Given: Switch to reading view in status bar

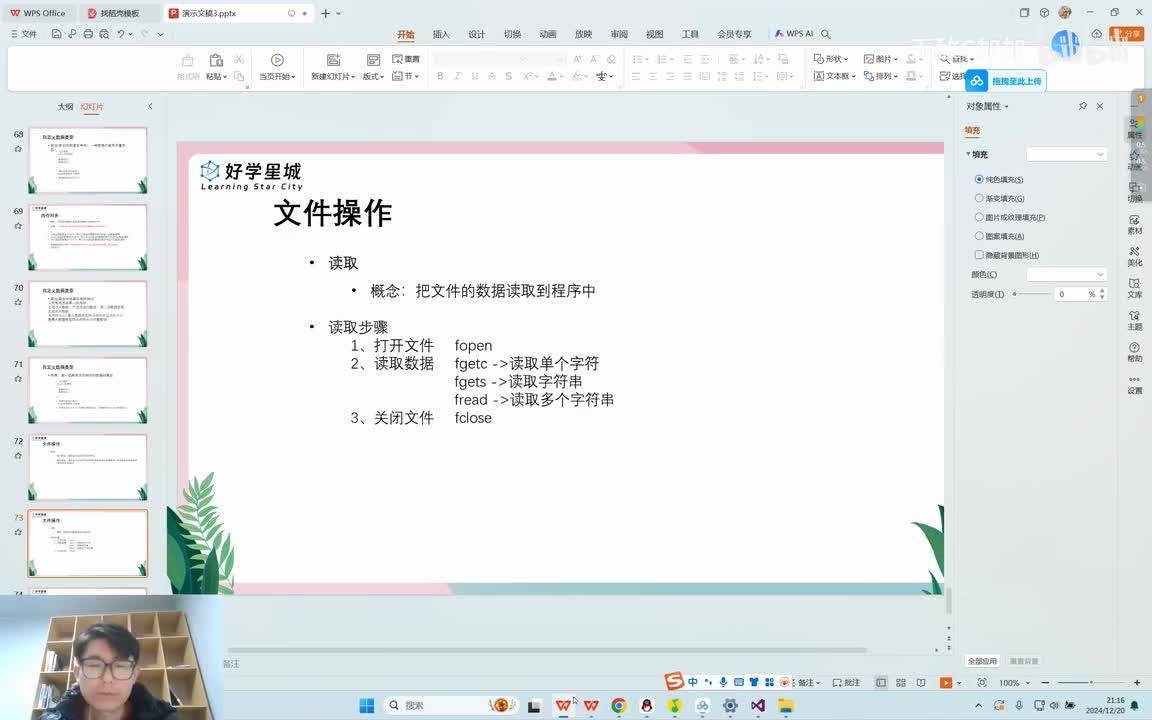Looking at the screenshot, I should pos(921,683).
